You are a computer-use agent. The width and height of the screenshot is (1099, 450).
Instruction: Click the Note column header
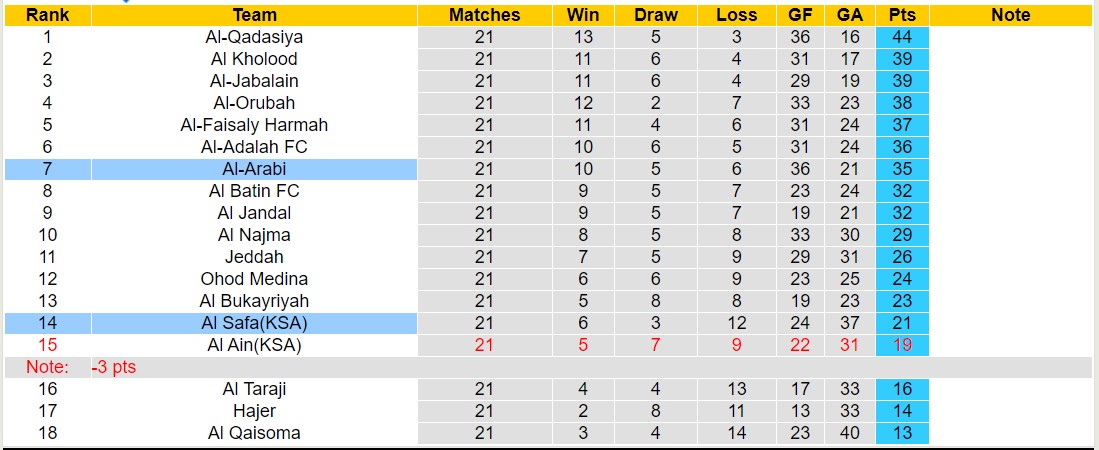coord(1010,15)
